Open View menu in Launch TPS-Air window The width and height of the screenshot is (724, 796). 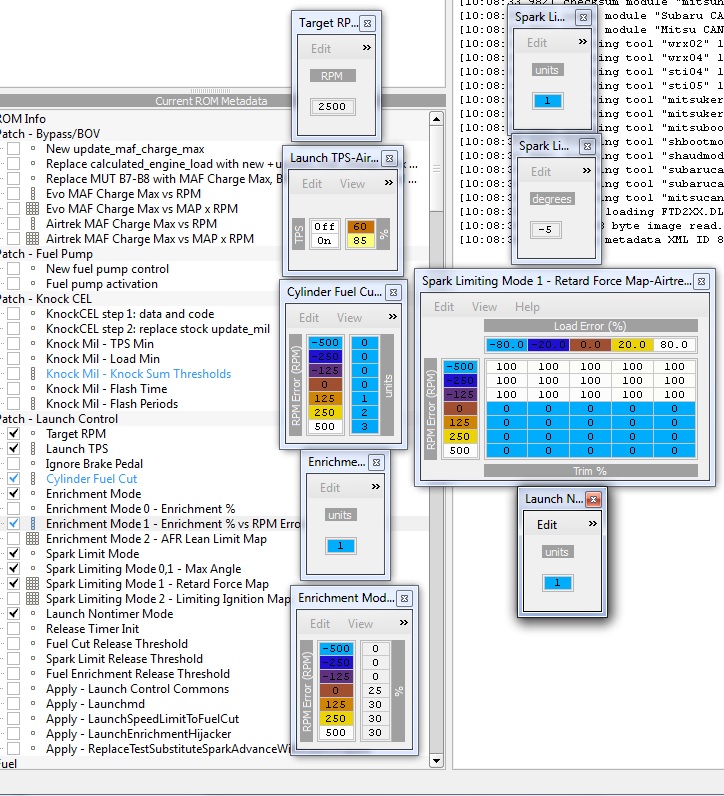352,184
